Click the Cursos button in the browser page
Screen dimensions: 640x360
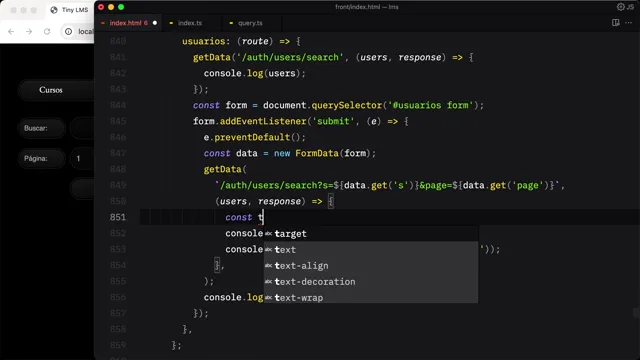tap(56, 90)
